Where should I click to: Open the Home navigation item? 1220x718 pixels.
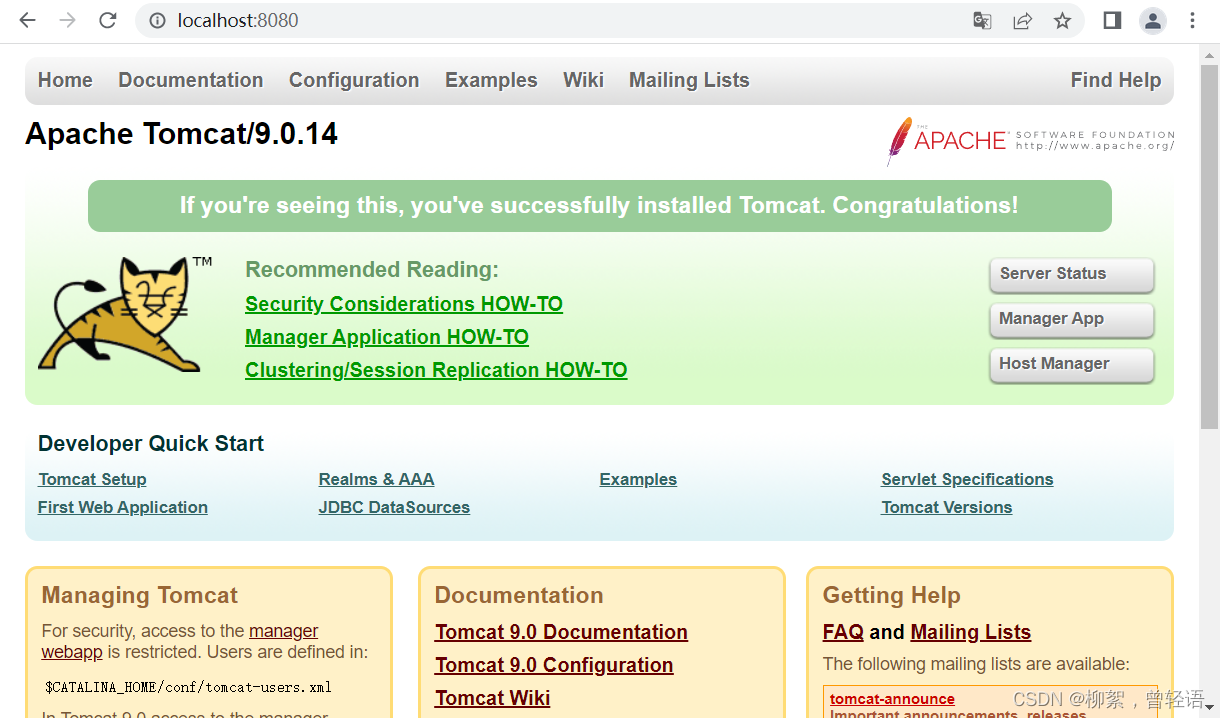pyautogui.click(x=65, y=80)
